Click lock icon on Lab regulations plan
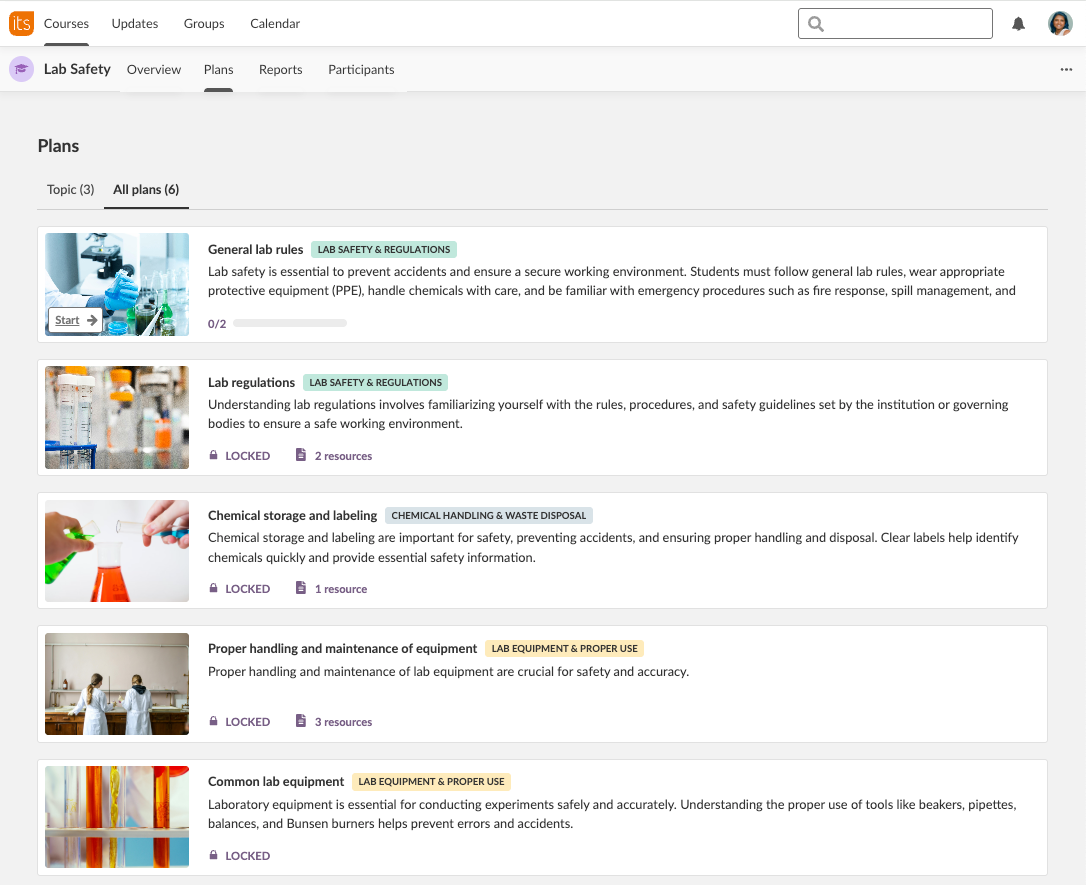Screen dimensions: 1086x885 (213, 456)
